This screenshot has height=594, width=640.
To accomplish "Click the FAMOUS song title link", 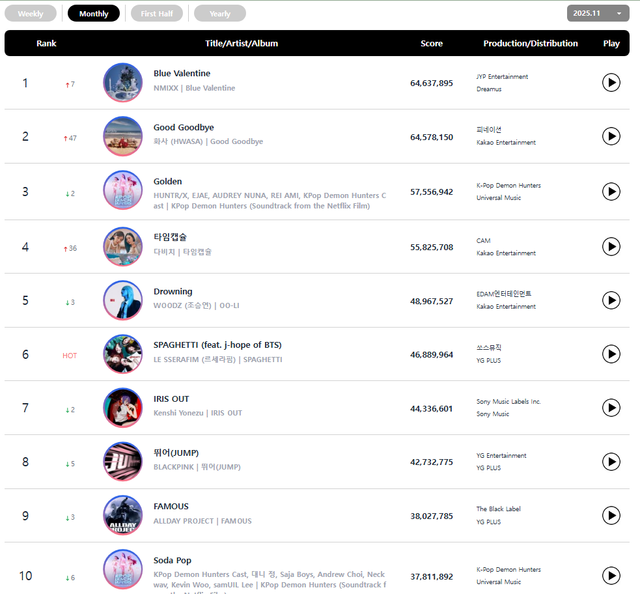I will (x=171, y=506).
